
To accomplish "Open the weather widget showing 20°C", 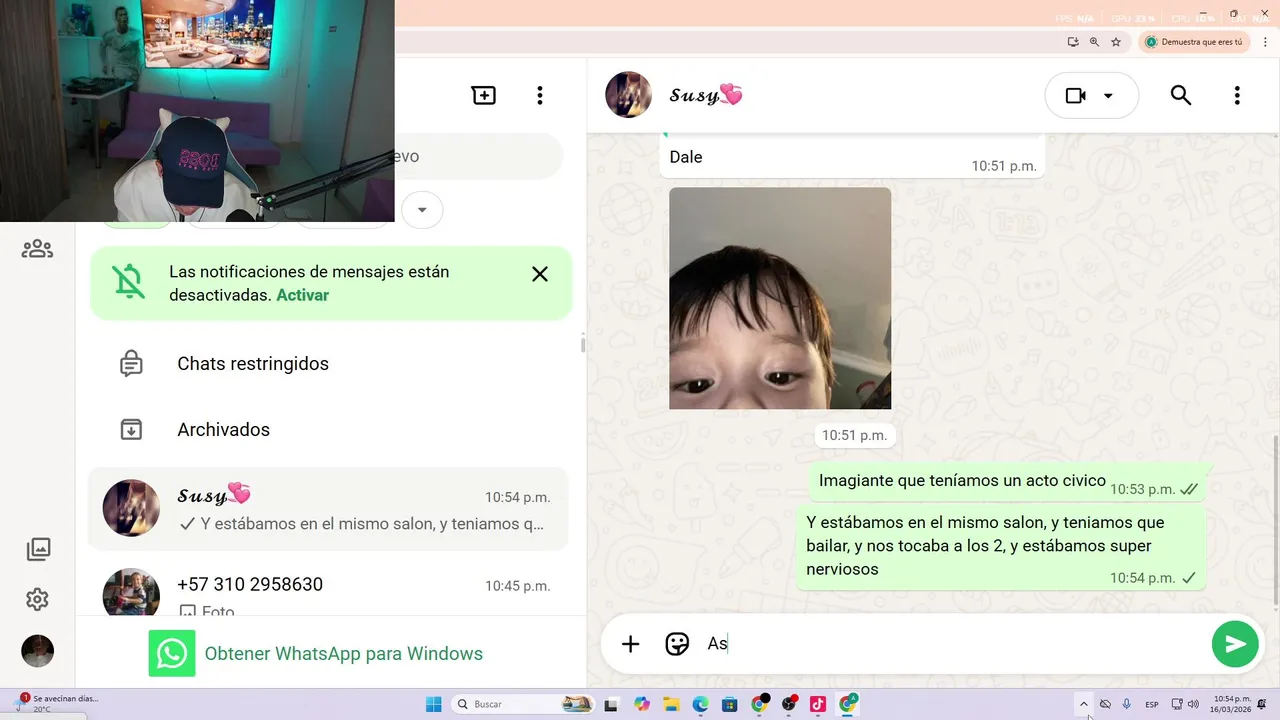I will tap(55, 704).
